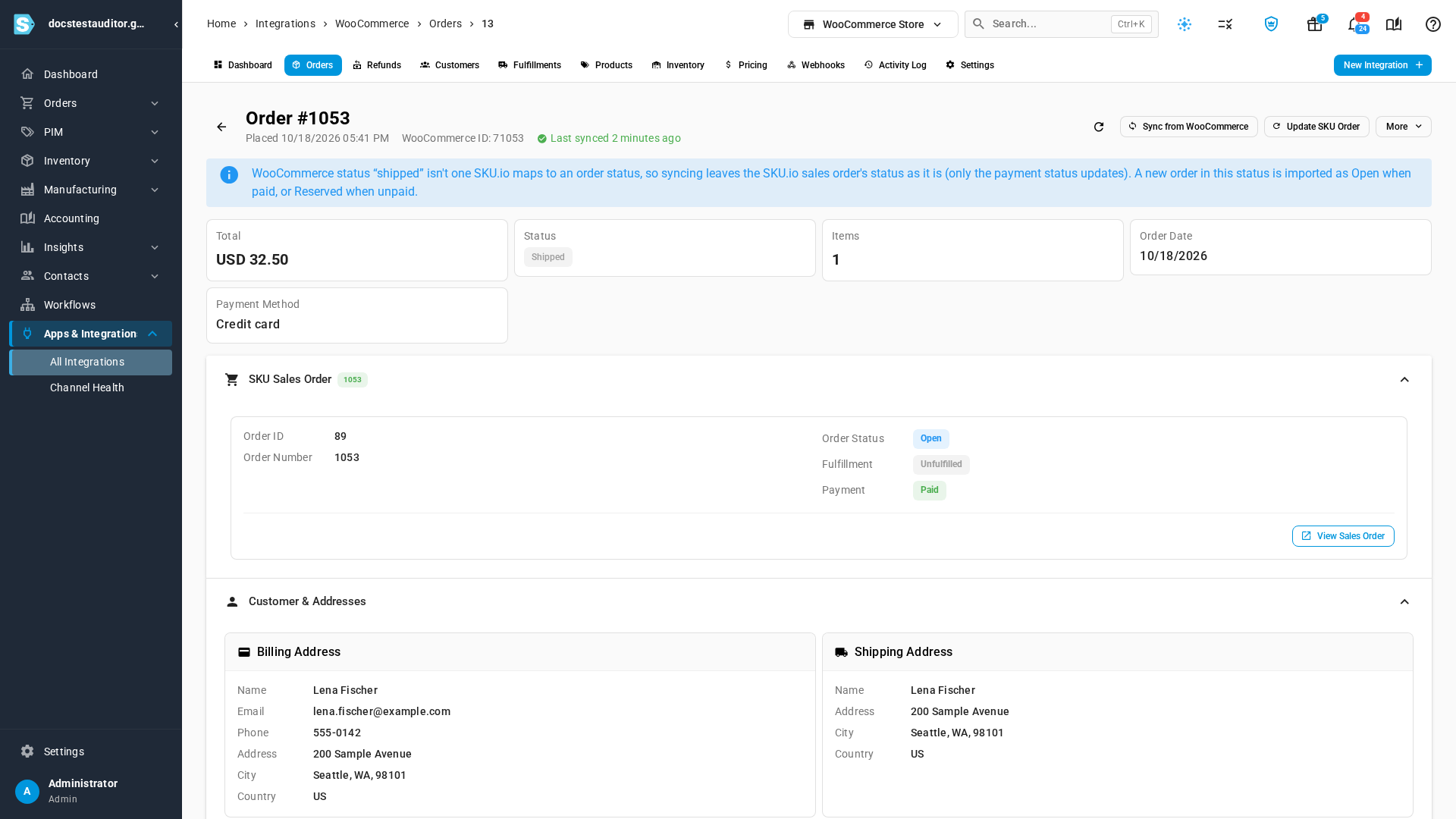Open the WooCommerce Store selector dropdown
The width and height of the screenshot is (1456, 819).
pos(873,24)
